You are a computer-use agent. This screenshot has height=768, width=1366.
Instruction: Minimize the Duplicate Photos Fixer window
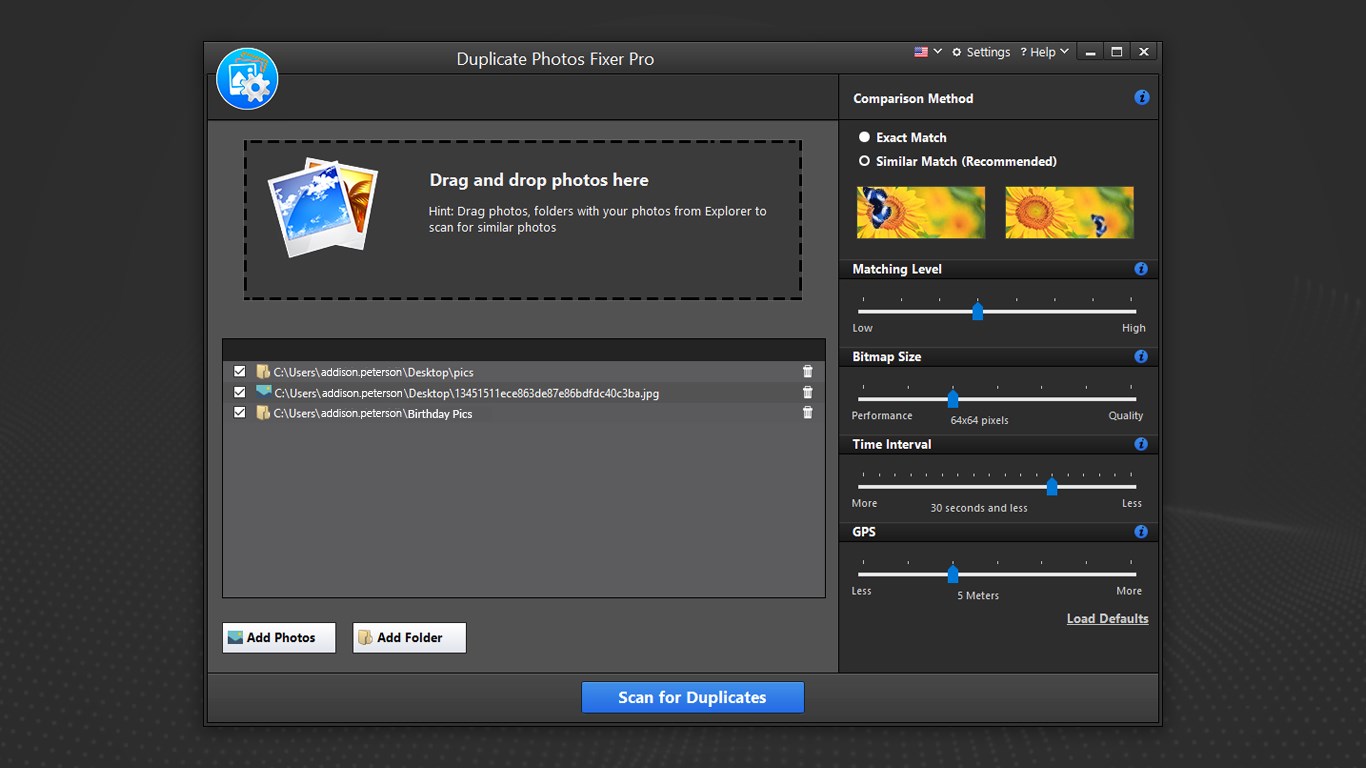pyautogui.click(x=1090, y=52)
